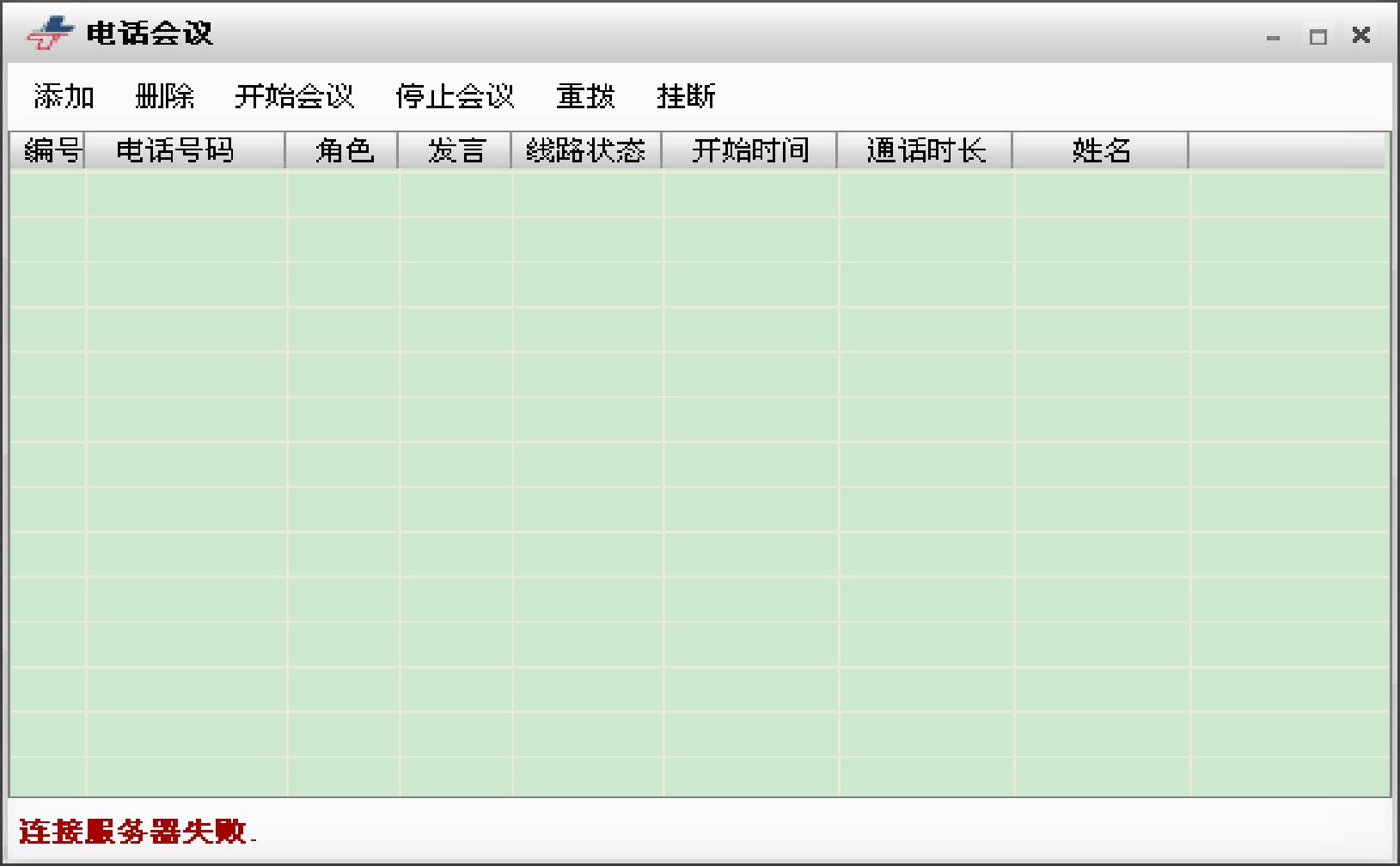Click the 角色 column header
The height and width of the screenshot is (866, 1400).
coord(342,150)
